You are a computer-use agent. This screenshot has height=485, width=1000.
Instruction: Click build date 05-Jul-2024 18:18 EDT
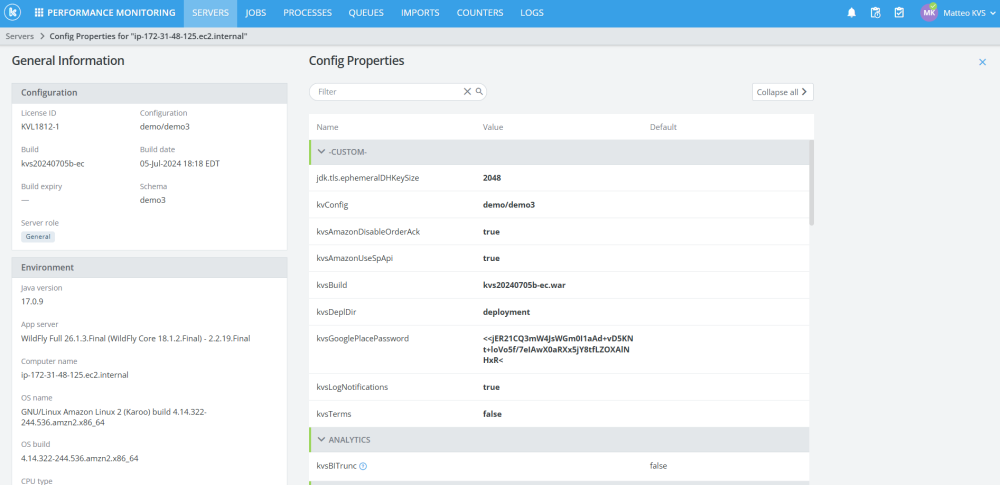(x=180, y=163)
